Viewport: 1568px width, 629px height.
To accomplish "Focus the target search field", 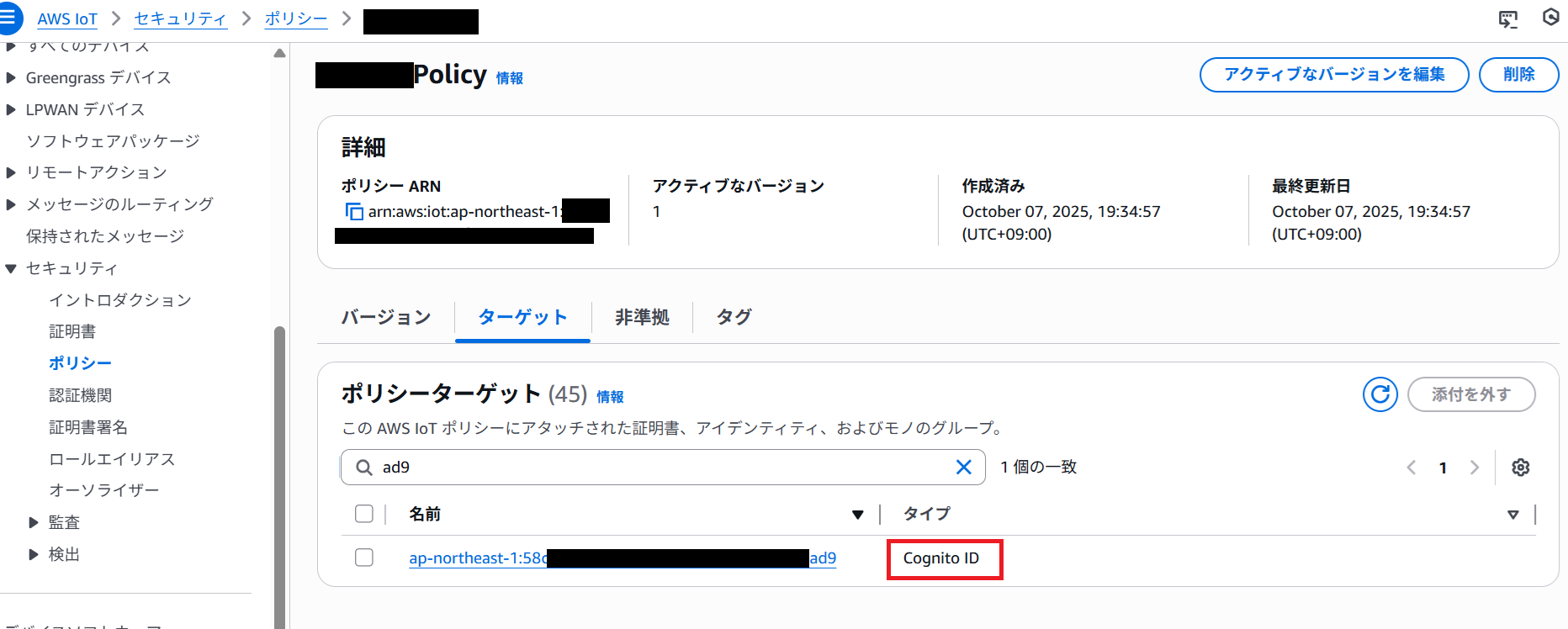I will tap(663, 468).
